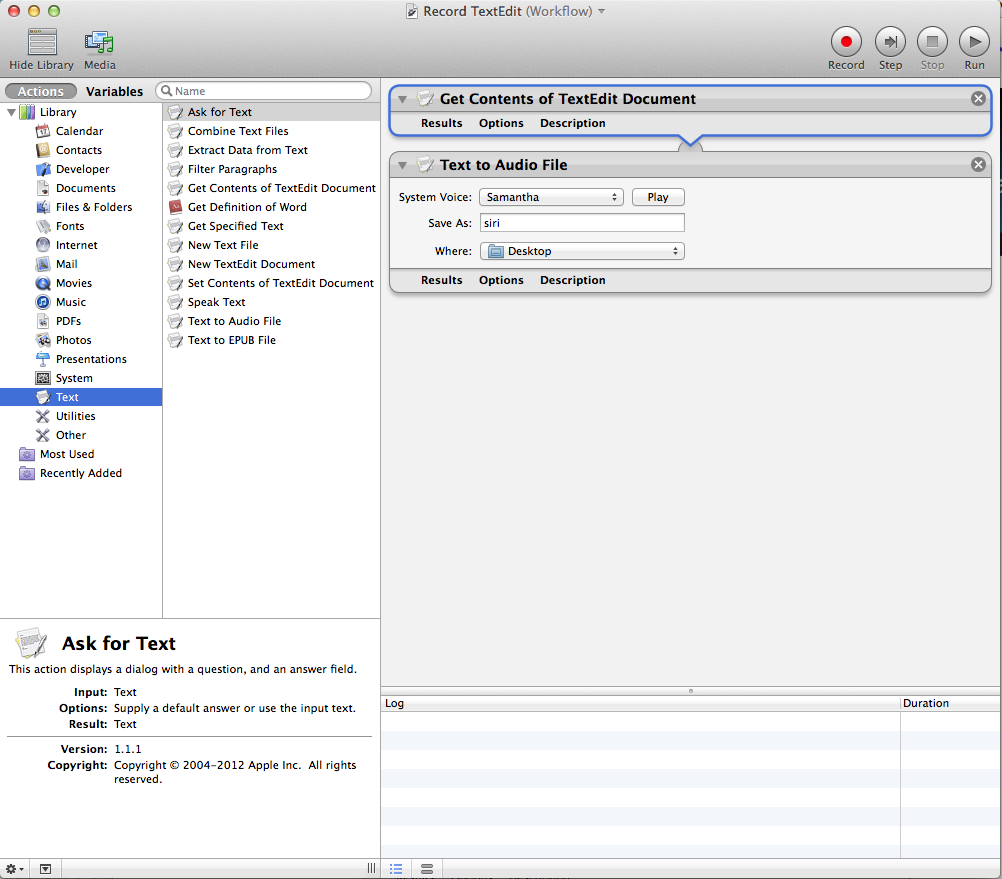Select the Utilities library category
This screenshot has height=879, width=1002.
point(75,416)
